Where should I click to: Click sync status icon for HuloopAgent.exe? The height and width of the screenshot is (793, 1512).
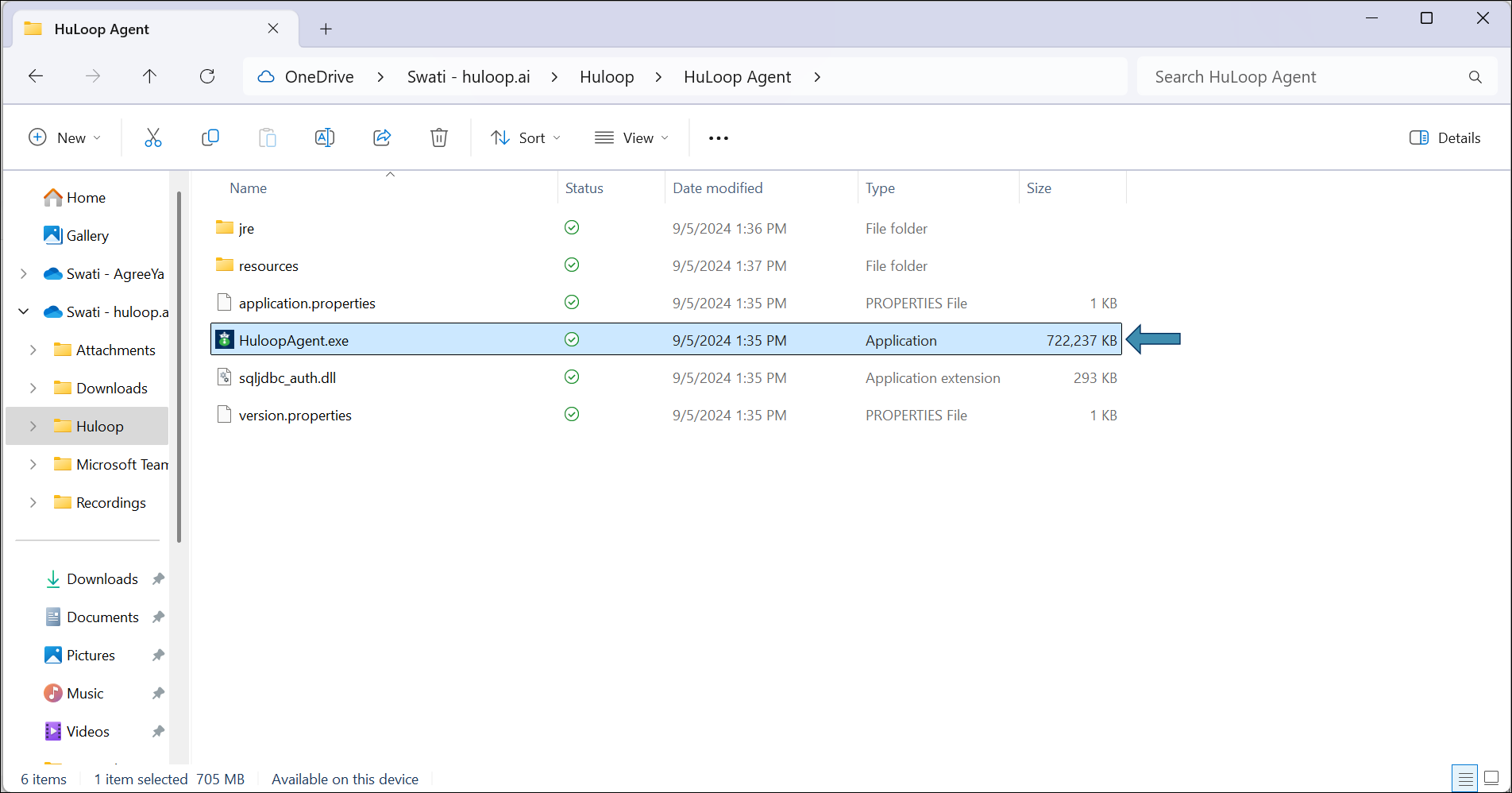click(572, 340)
